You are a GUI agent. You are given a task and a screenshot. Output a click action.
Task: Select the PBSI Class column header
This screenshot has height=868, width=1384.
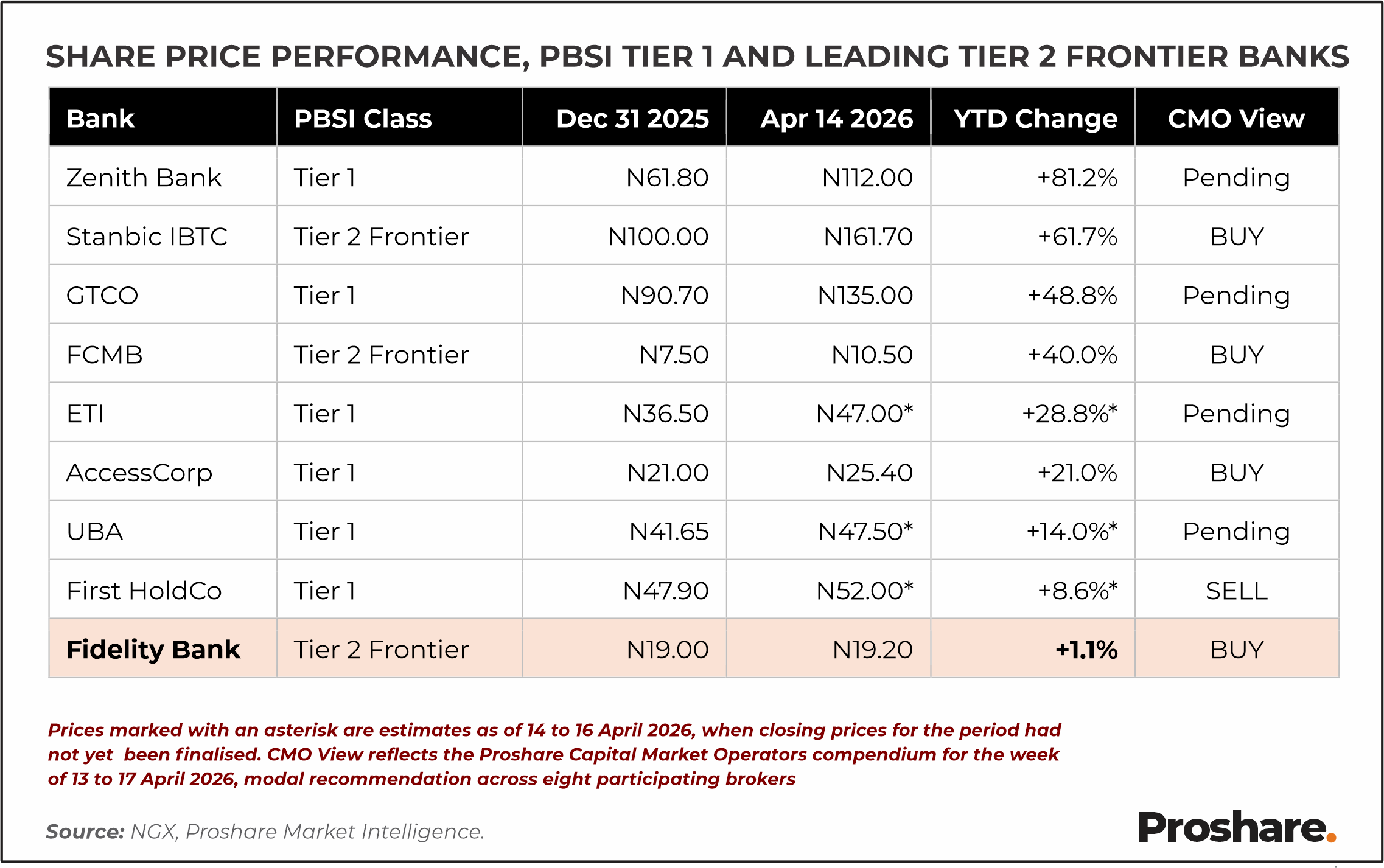(x=363, y=119)
